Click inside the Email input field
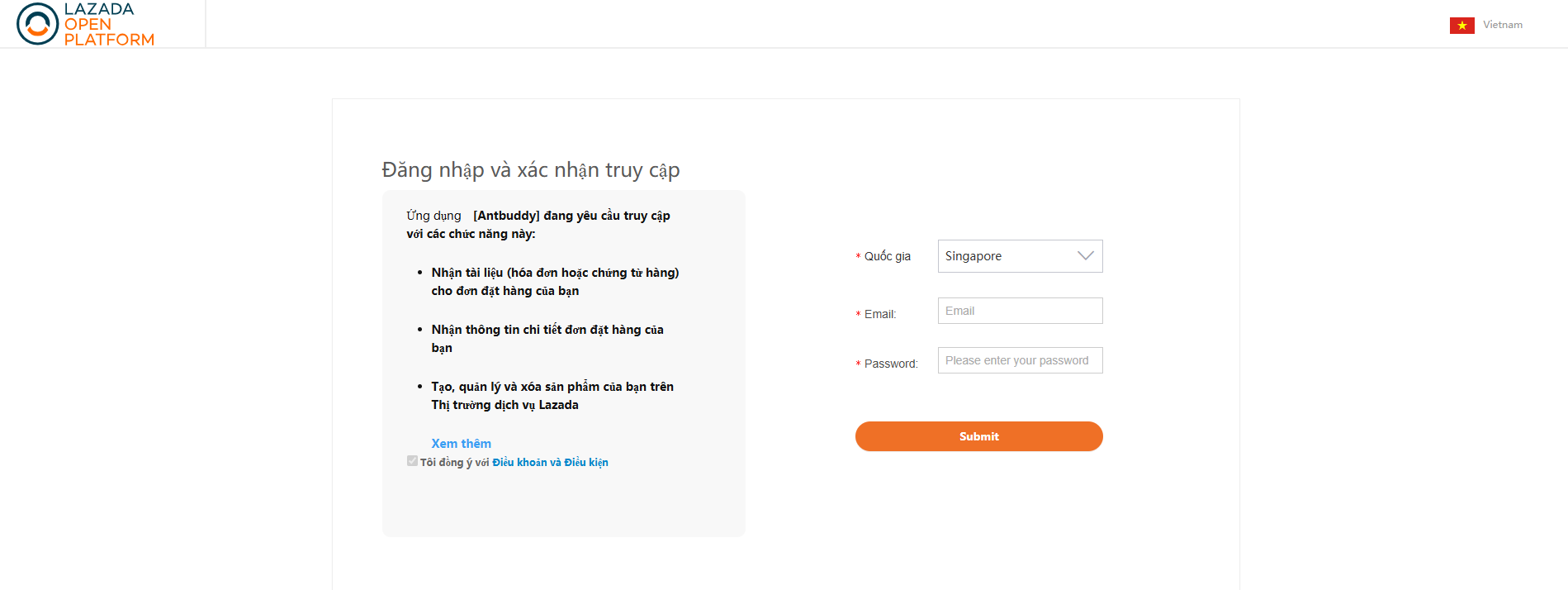The image size is (1568, 590). pos(1020,311)
